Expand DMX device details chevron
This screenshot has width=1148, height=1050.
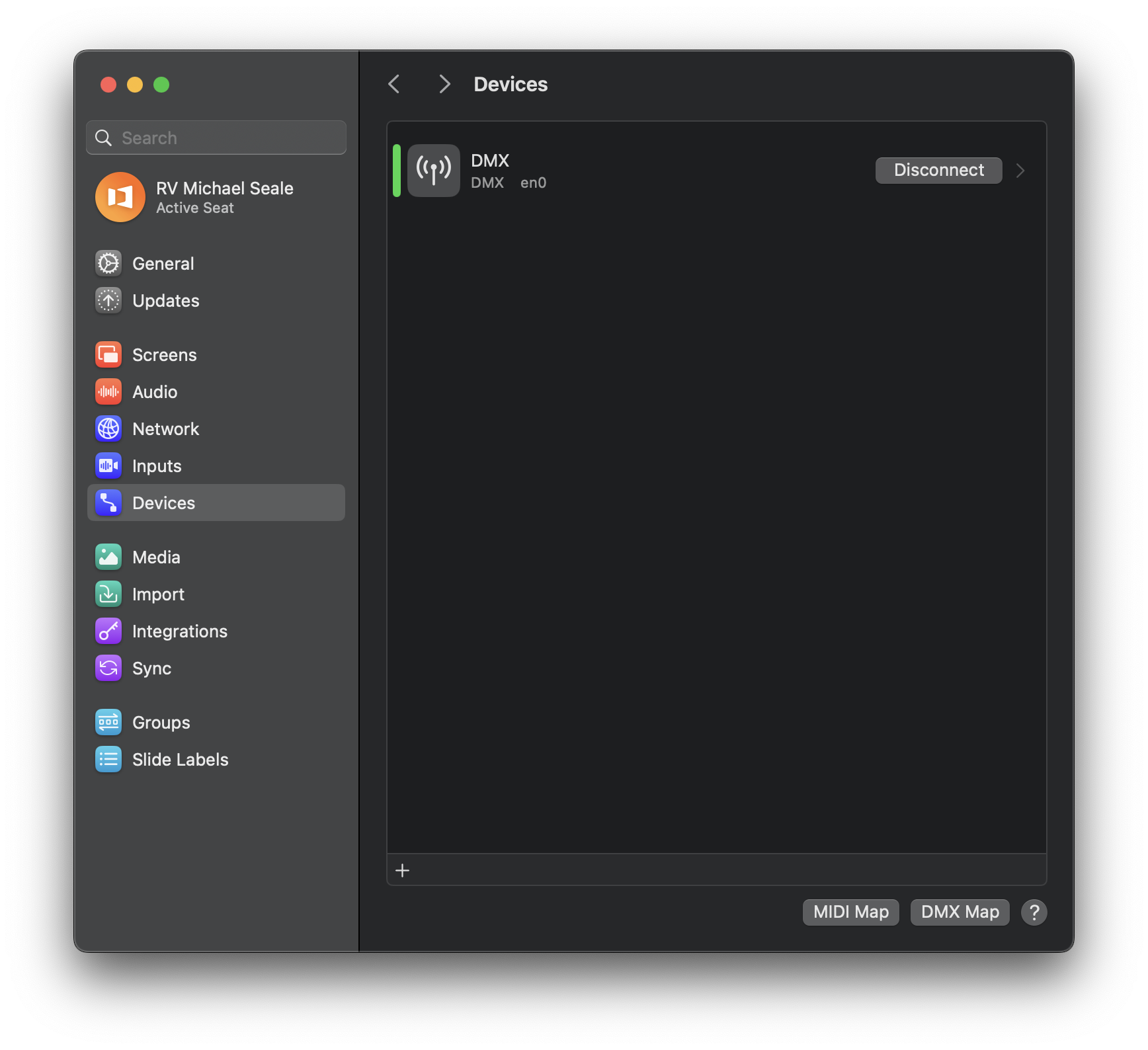click(1020, 171)
